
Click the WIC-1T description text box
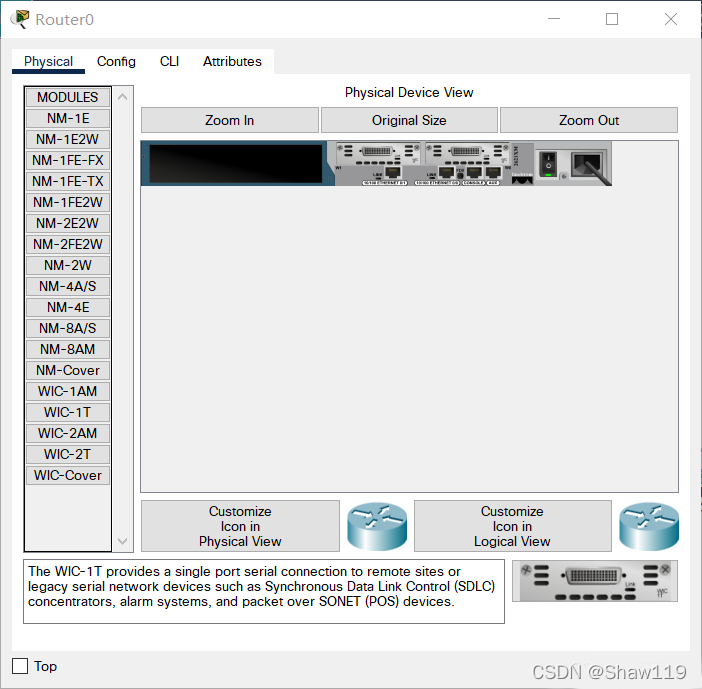pos(264,591)
